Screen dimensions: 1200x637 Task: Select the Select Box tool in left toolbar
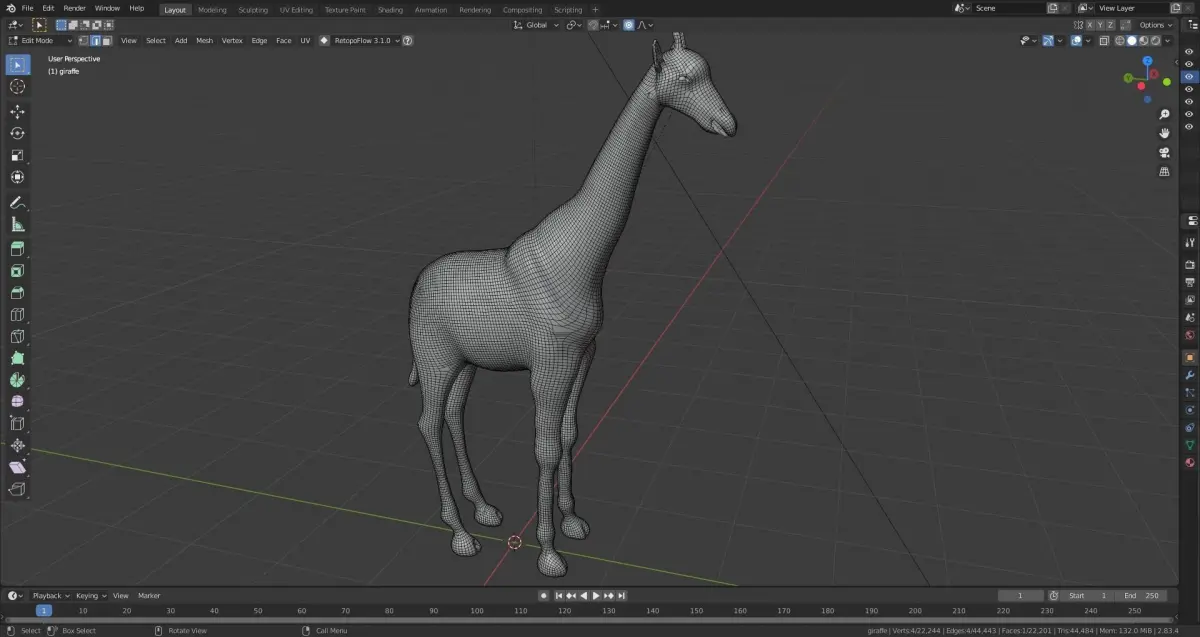pyautogui.click(x=17, y=65)
